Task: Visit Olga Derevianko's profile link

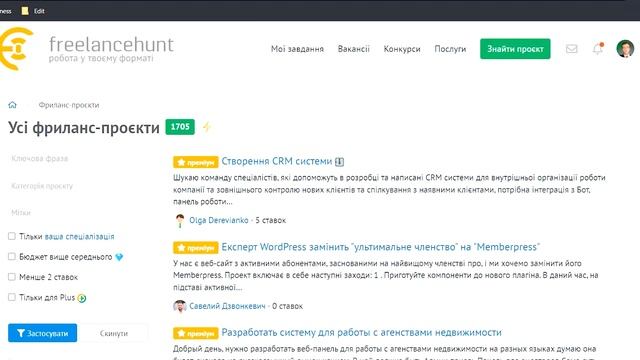Action: point(218,220)
